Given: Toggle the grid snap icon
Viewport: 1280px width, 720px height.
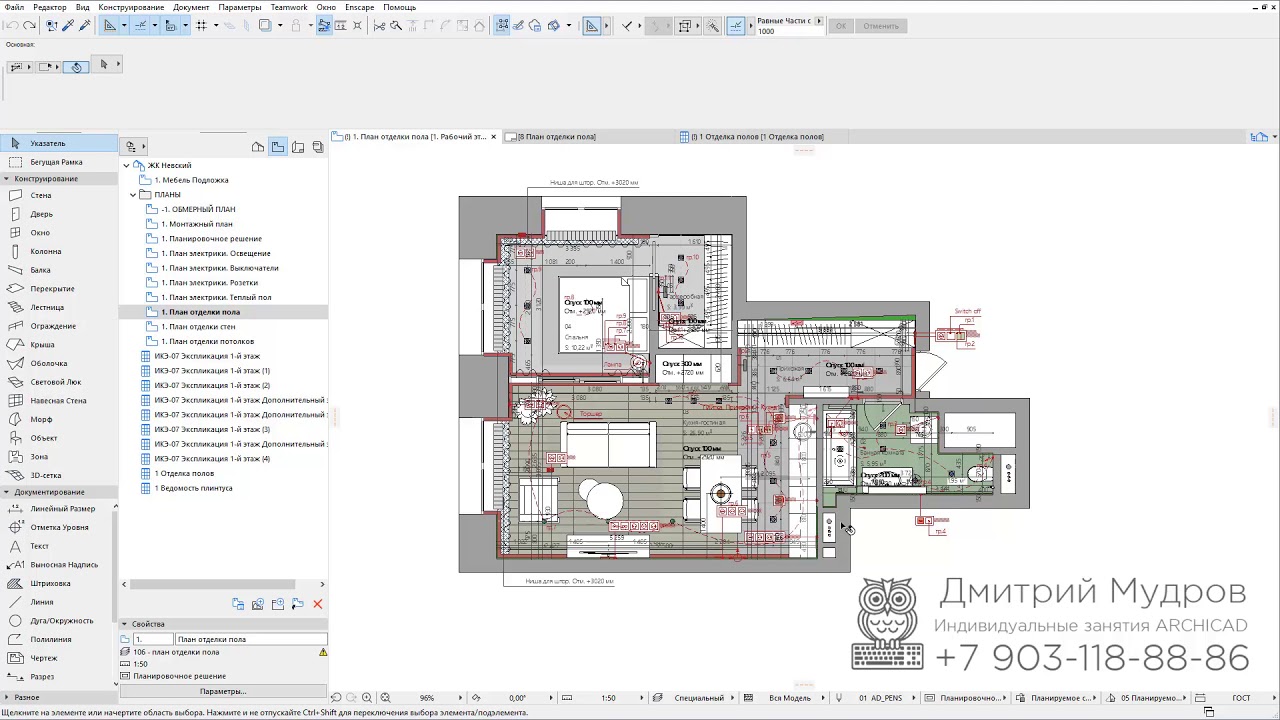Looking at the screenshot, I should 201,25.
